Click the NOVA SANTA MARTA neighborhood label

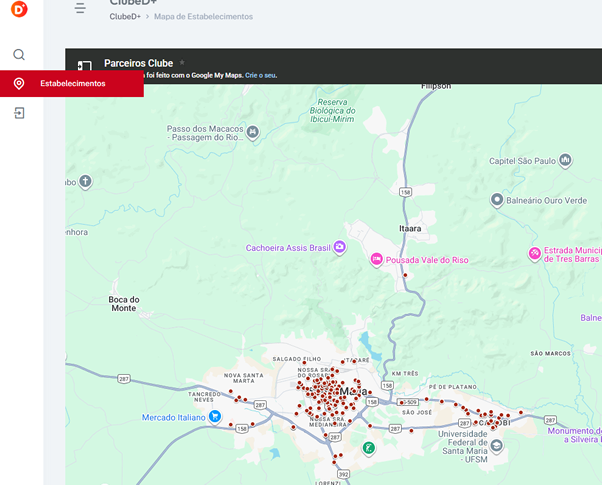(244, 378)
